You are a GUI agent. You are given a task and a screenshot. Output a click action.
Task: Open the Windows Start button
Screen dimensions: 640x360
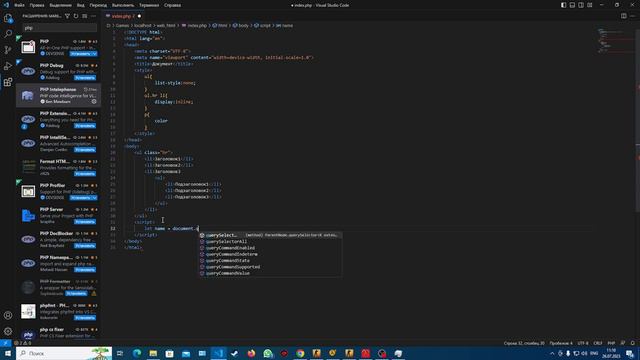coord(8,353)
